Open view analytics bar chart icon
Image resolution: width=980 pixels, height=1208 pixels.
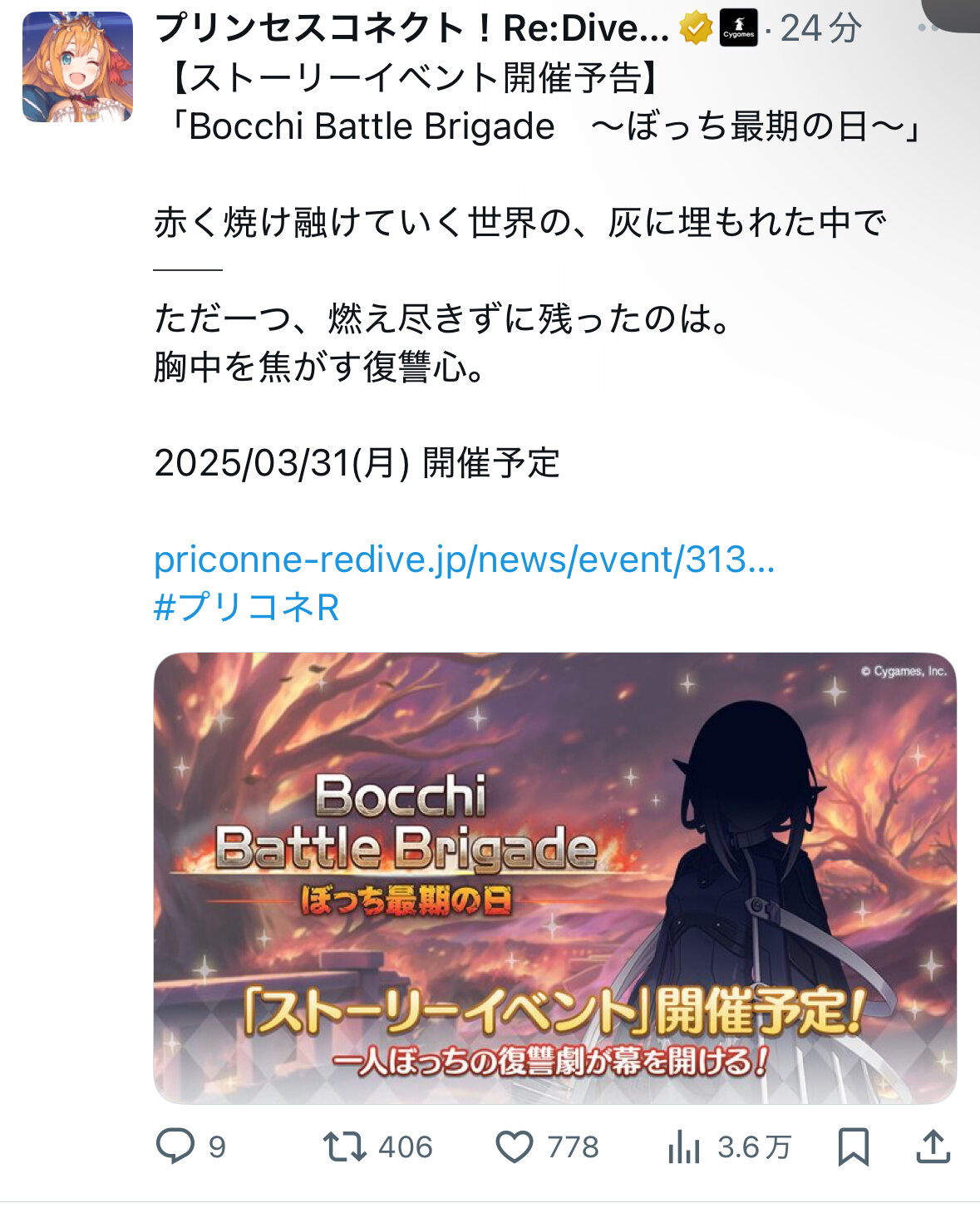pos(684,1148)
